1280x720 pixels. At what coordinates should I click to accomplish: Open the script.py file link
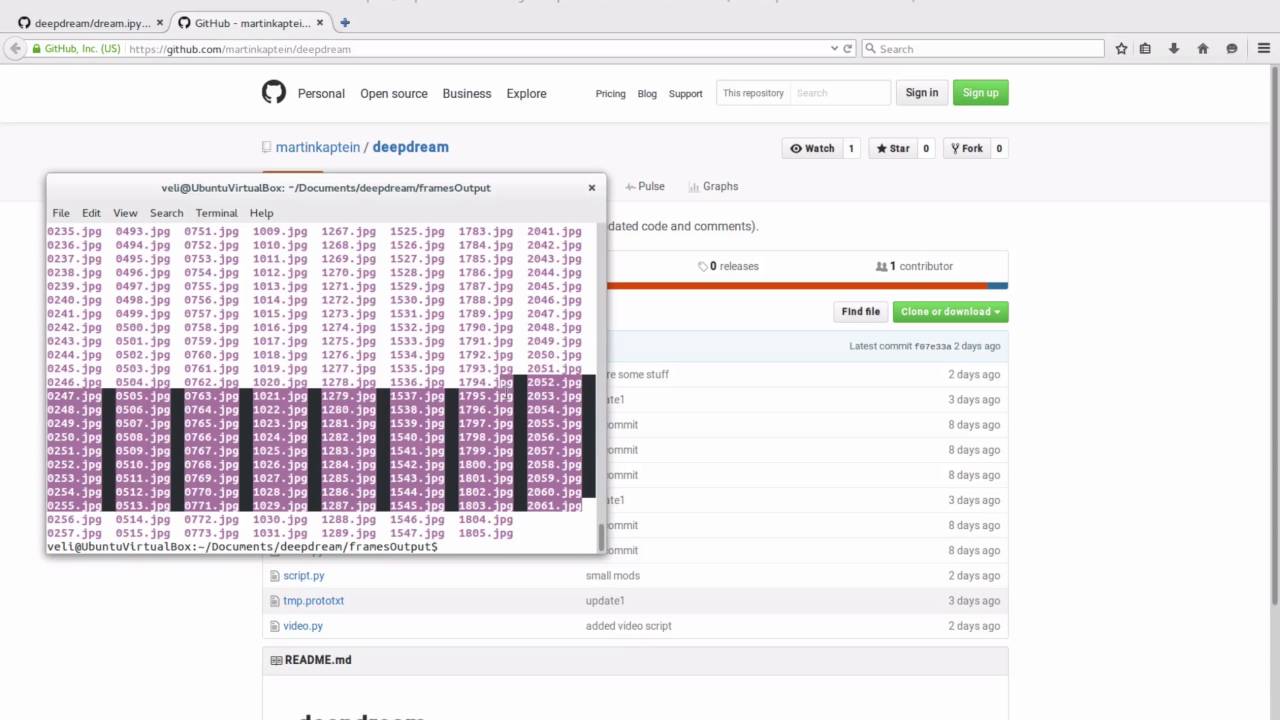click(x=304, y=575)
